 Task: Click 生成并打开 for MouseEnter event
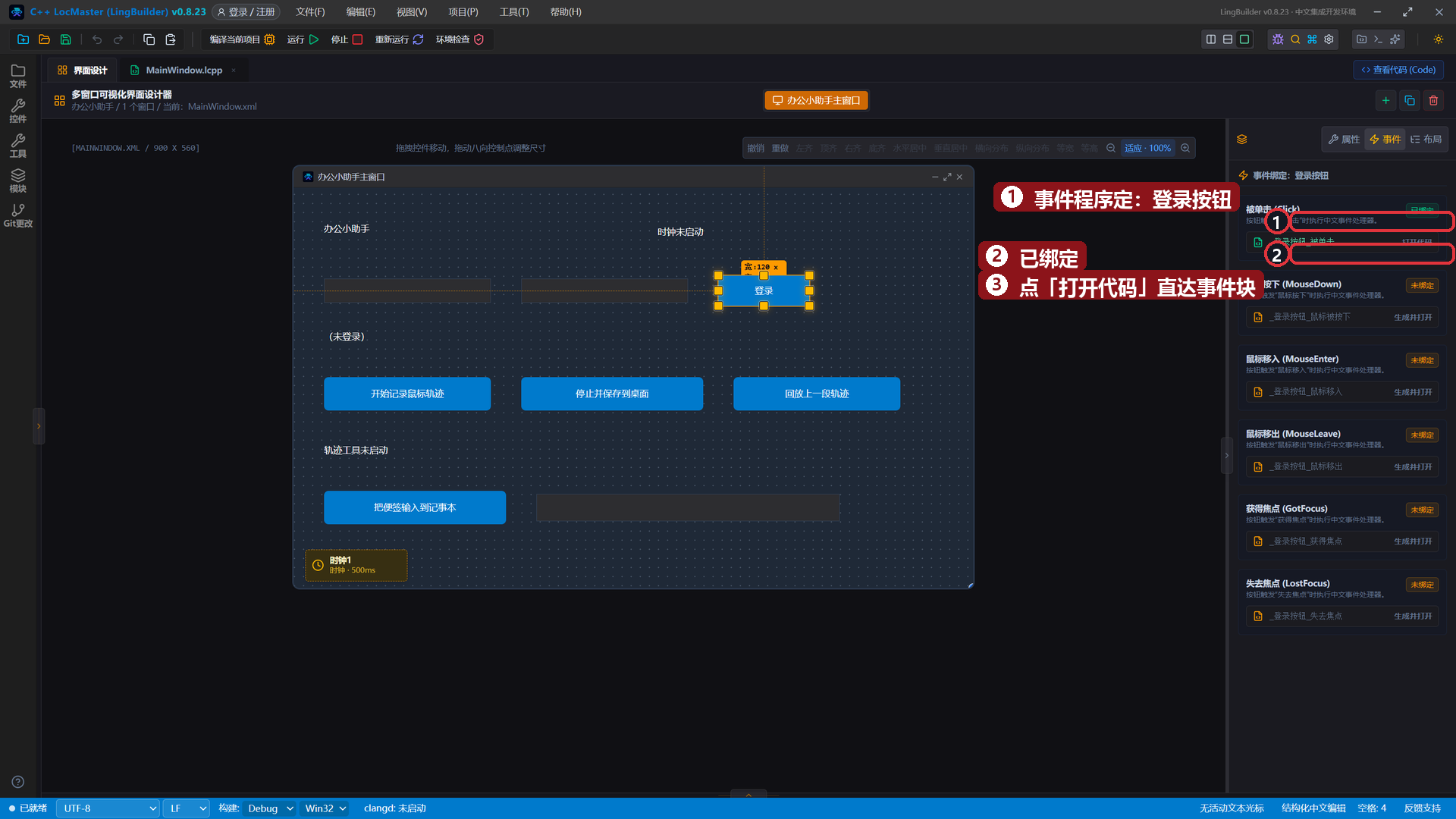(1413, 392)
